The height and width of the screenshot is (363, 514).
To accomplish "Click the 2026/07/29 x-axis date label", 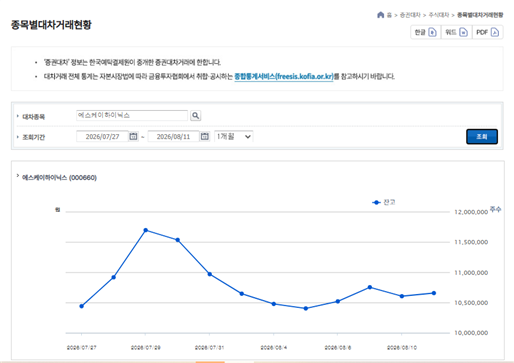I will [146, 348].
